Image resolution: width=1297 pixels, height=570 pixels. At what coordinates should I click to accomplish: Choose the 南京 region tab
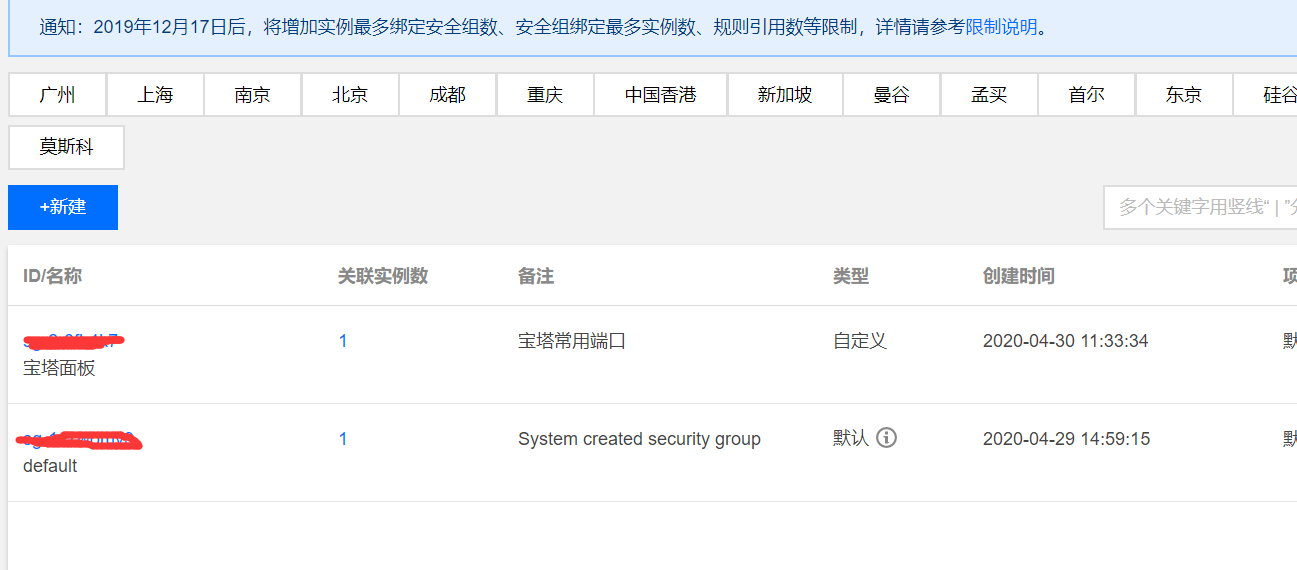coord(252,95)
